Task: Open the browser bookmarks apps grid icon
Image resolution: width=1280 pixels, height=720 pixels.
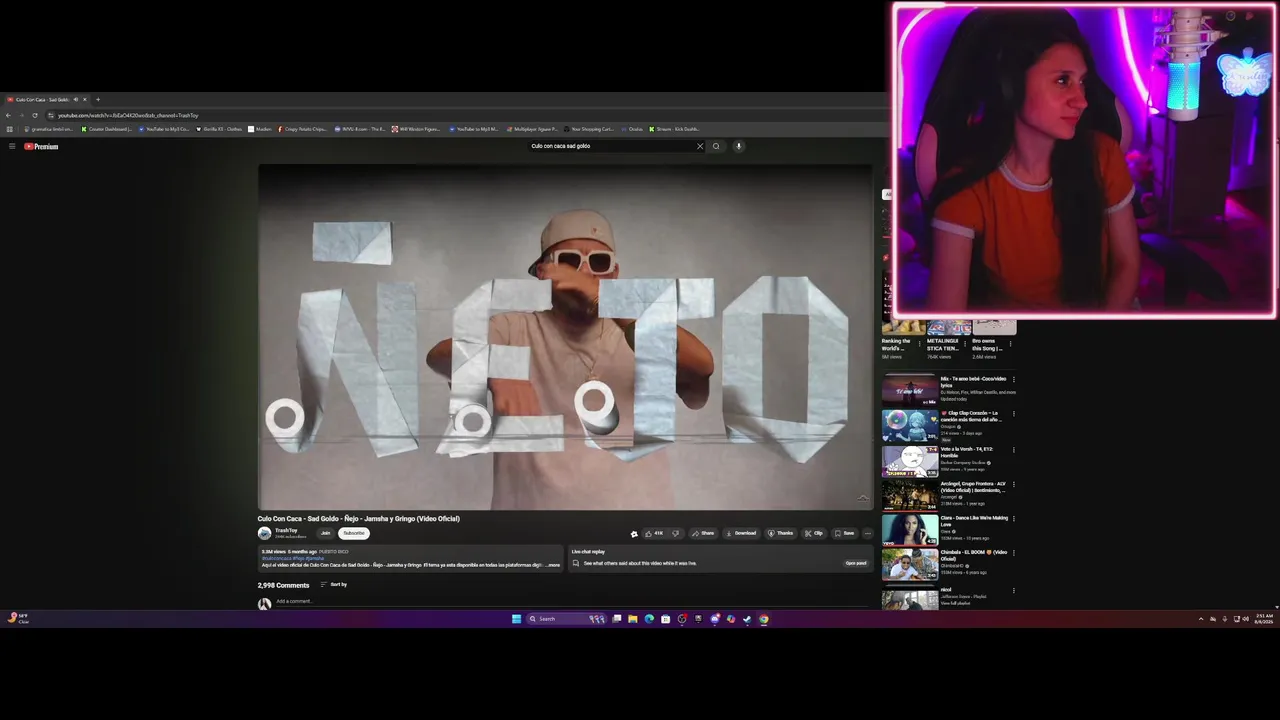Action: [9, 129]
